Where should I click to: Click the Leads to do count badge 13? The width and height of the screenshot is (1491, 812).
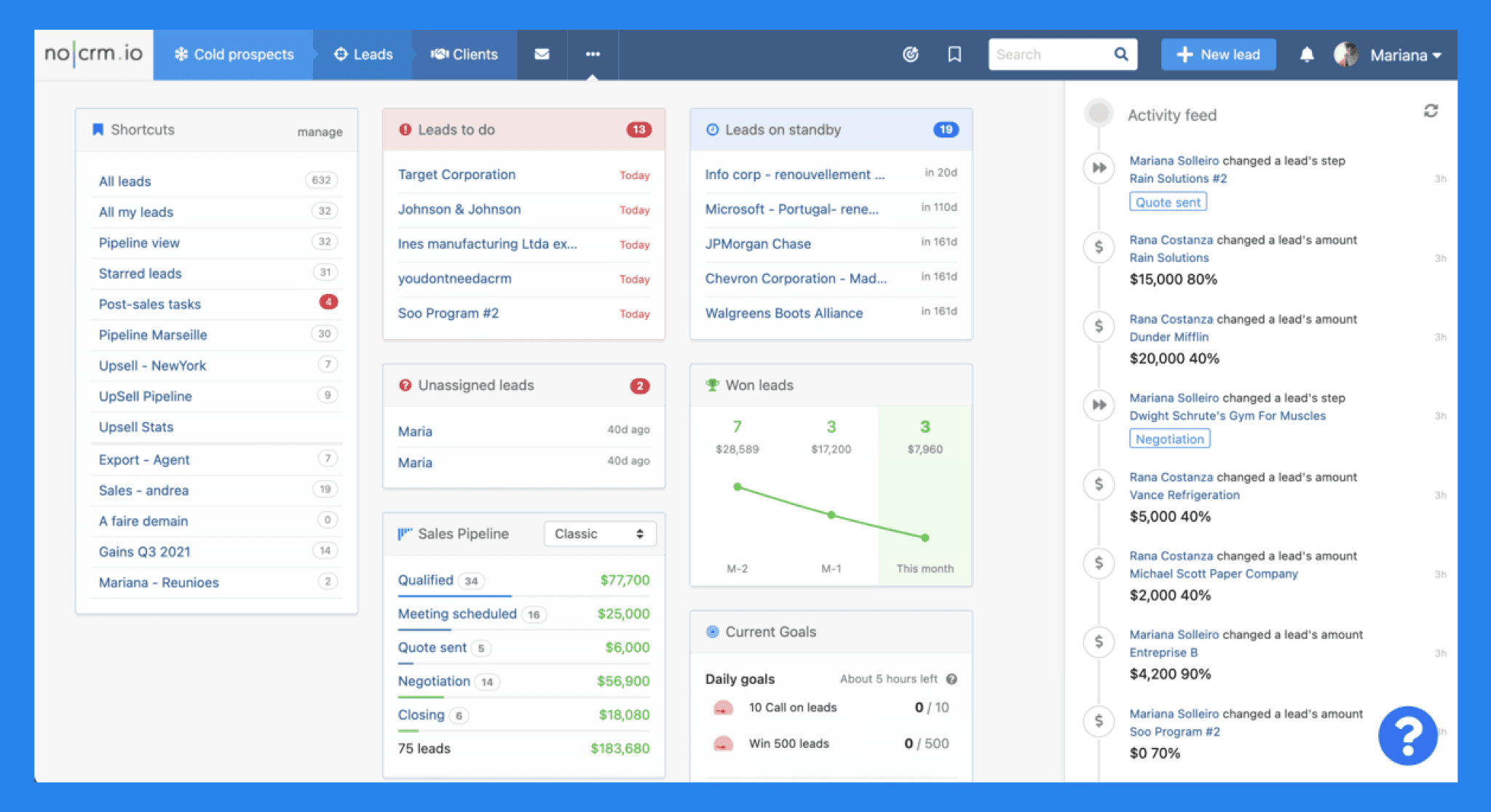click(638, 130)
